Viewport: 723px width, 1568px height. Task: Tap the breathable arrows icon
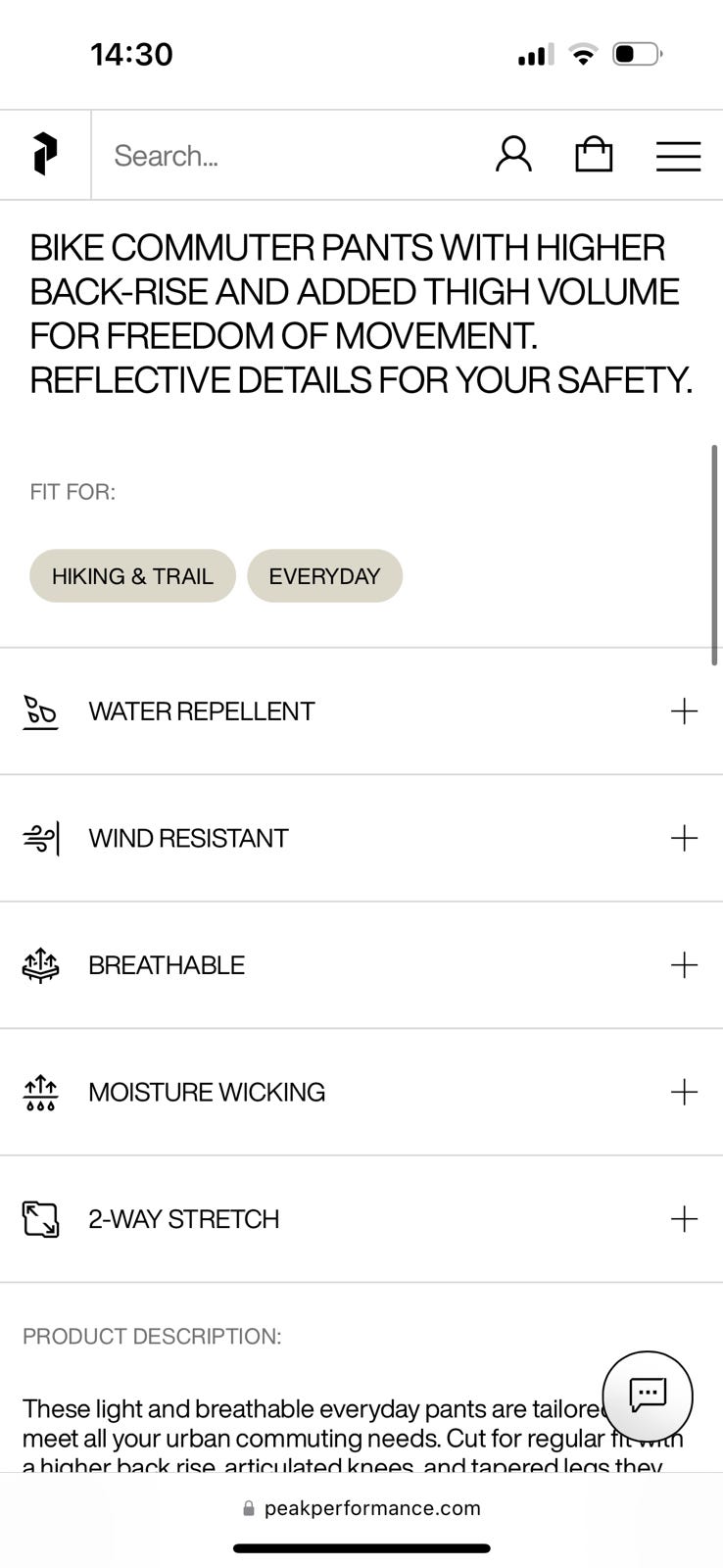(41, 965)
